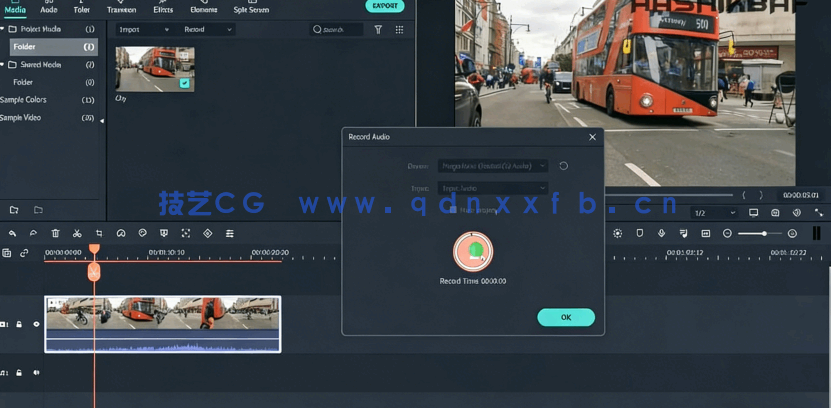Click the Split scissors icon in timeline toolbar
This screenshot has height=408, width=831.
pos(77,233)
